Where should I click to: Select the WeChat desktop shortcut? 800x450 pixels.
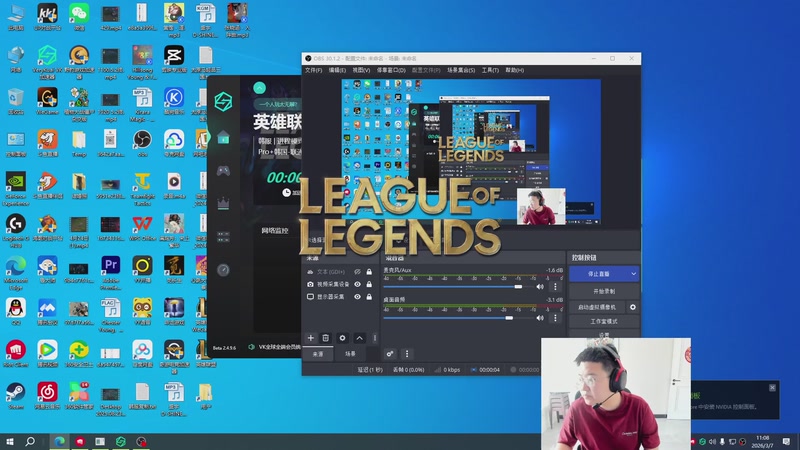click(79, 17)
